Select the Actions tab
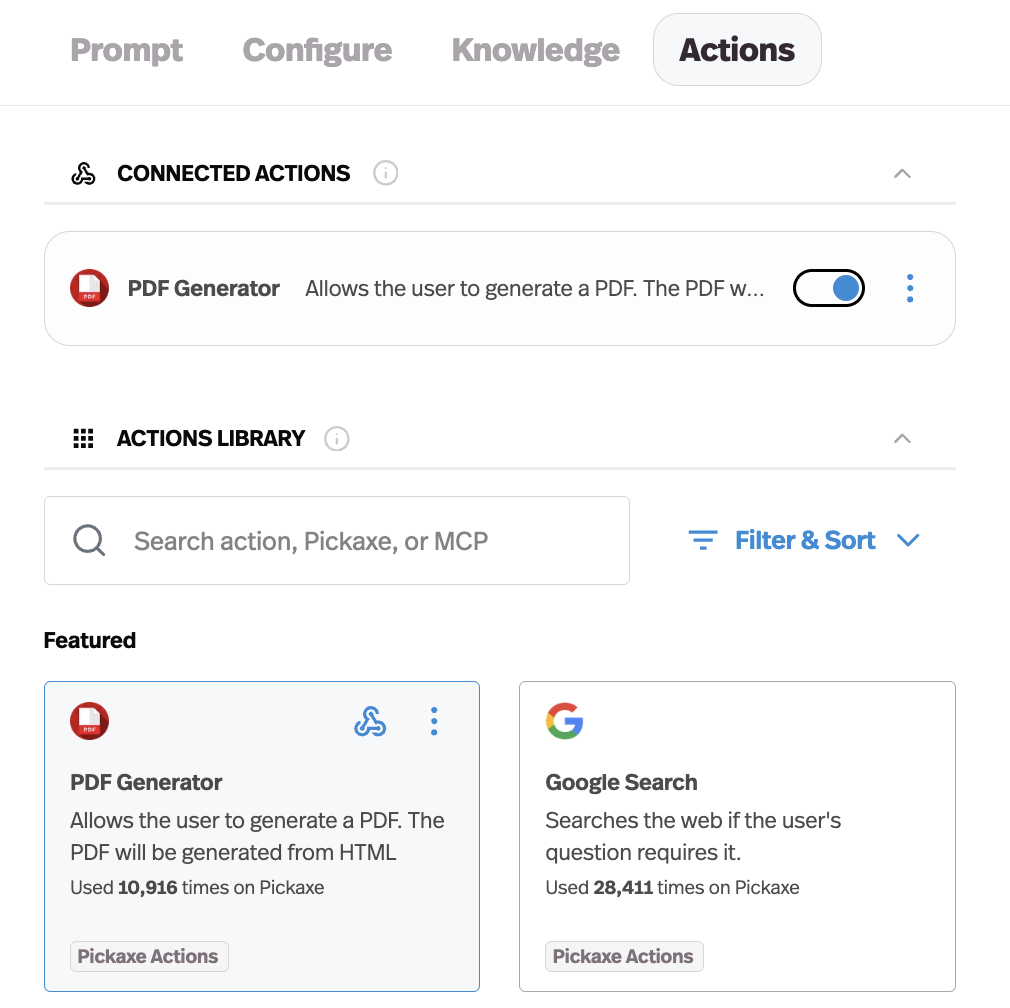The height and width of the screenshot is (1008, 1010). pos(737,49)
